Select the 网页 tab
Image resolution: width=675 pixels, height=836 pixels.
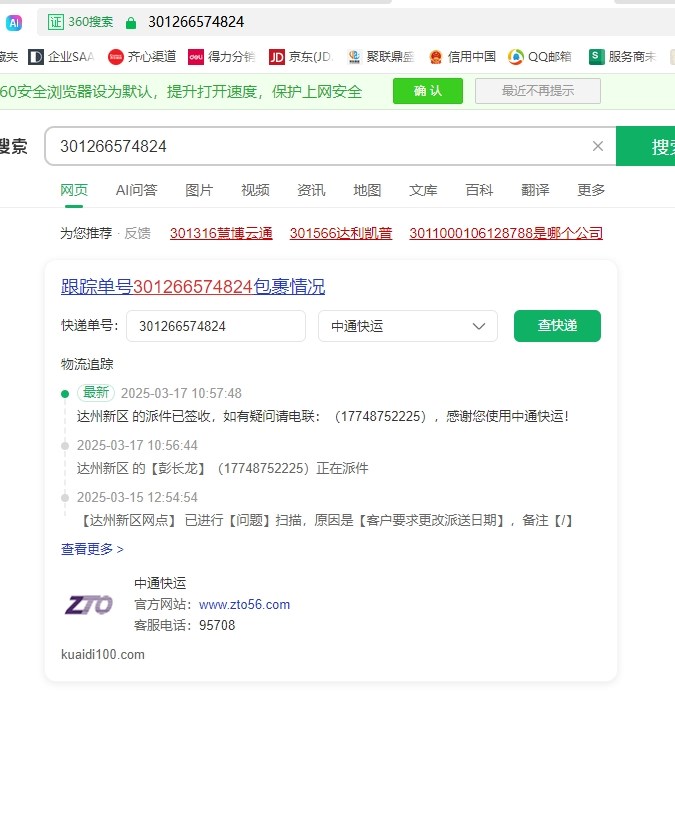click(x=74, y=190)
